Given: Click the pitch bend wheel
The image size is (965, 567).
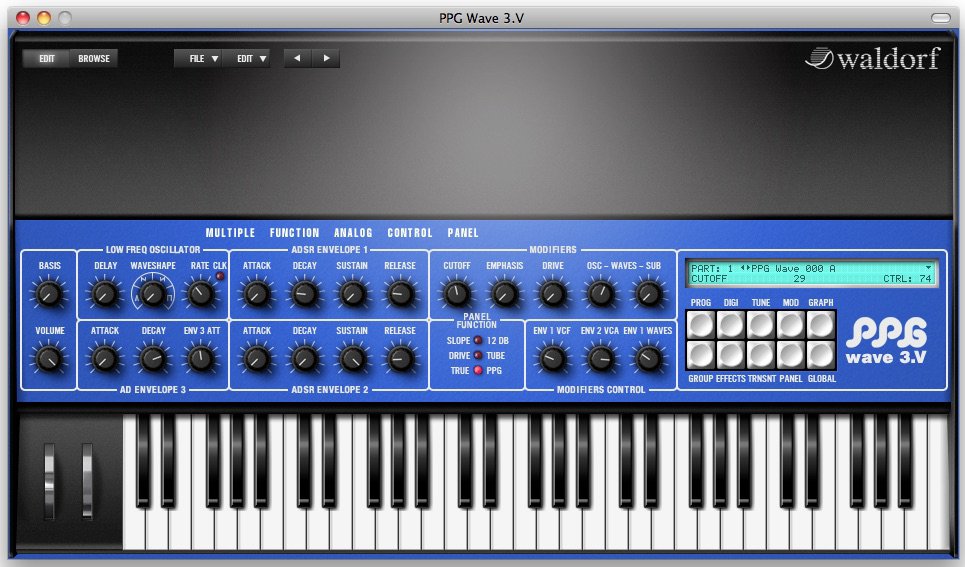Looking at the screenshot, I should [x=49, y=482].
